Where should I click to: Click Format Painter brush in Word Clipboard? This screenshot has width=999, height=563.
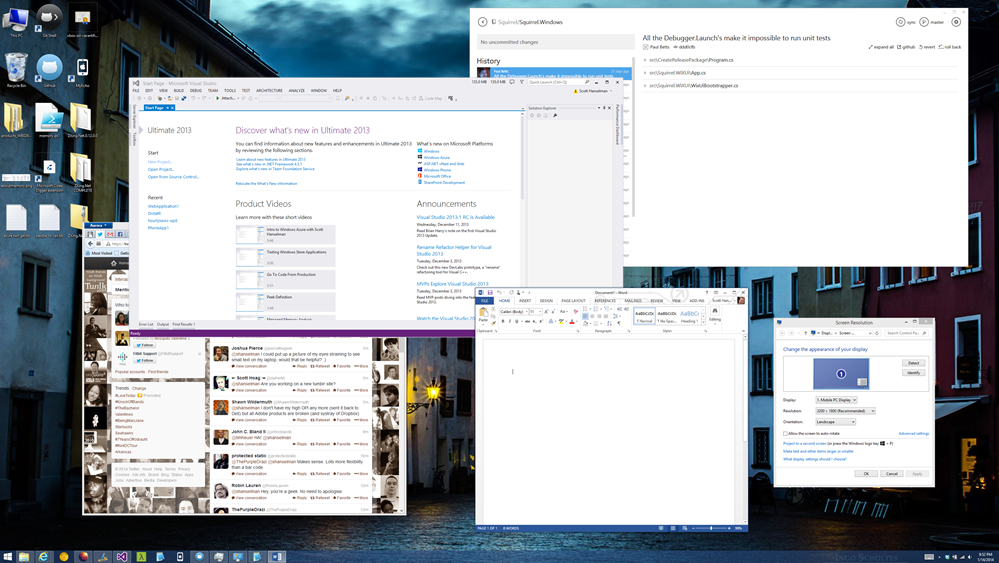click(493, 323)
